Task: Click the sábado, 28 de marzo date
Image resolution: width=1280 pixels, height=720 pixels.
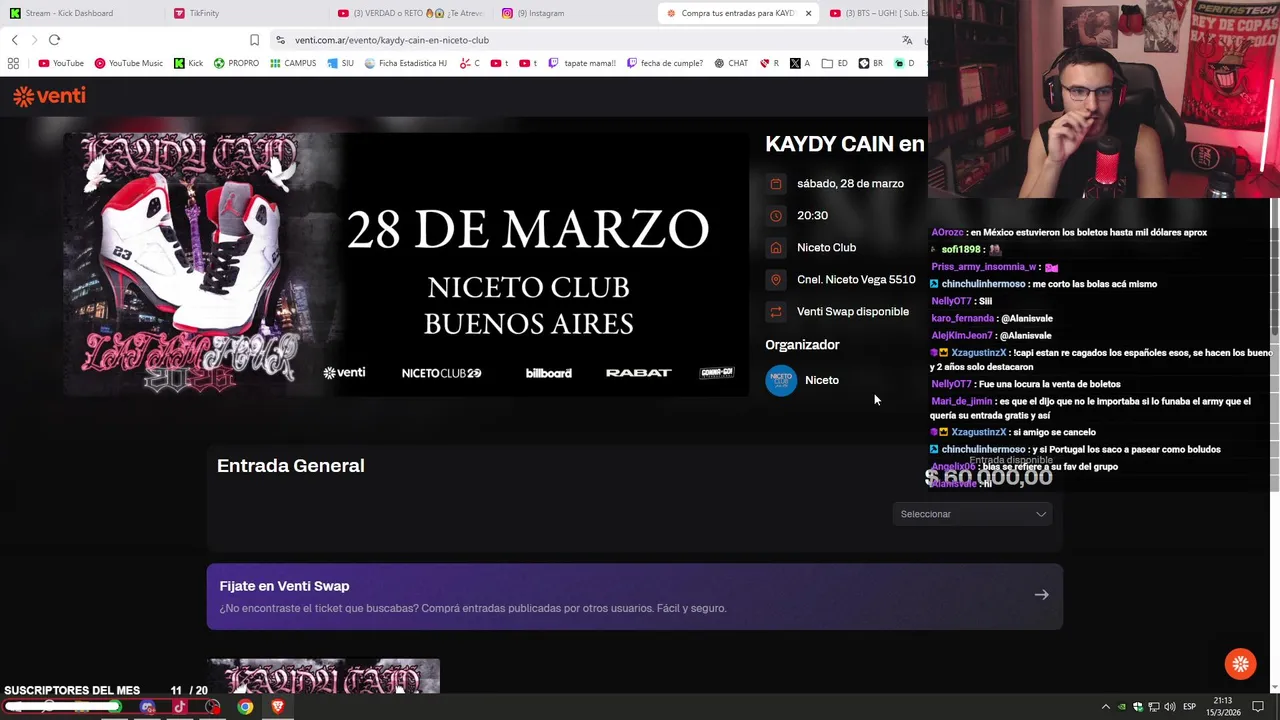Action: [x=850, y=184]
